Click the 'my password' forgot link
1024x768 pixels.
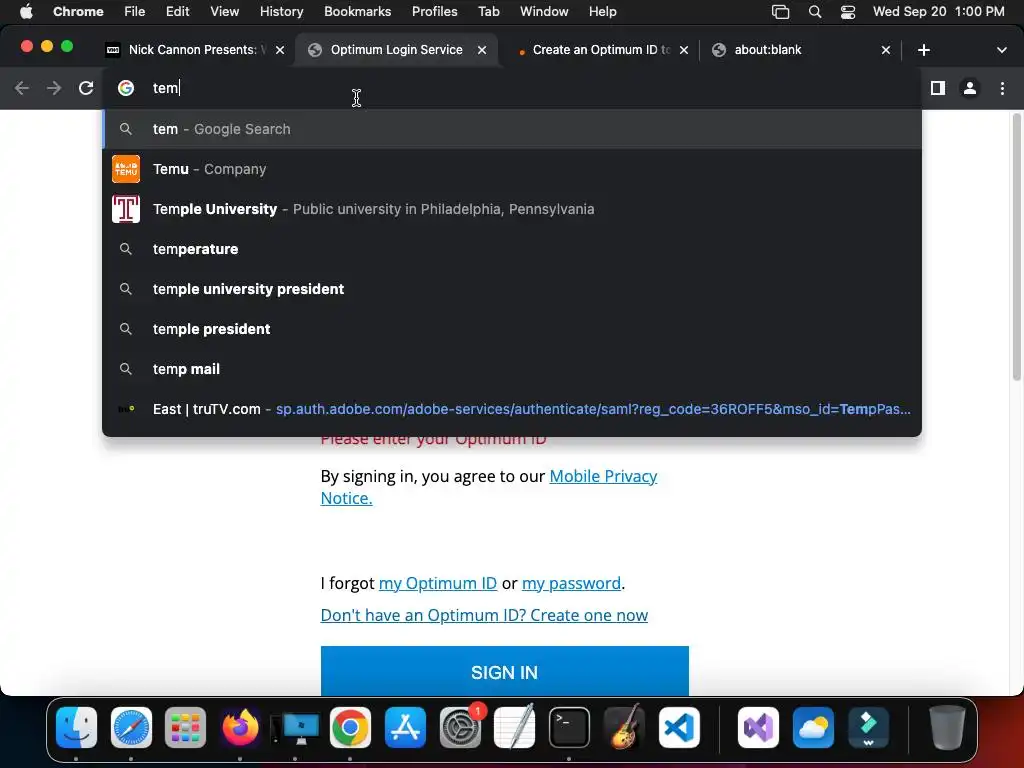[571, 583]
